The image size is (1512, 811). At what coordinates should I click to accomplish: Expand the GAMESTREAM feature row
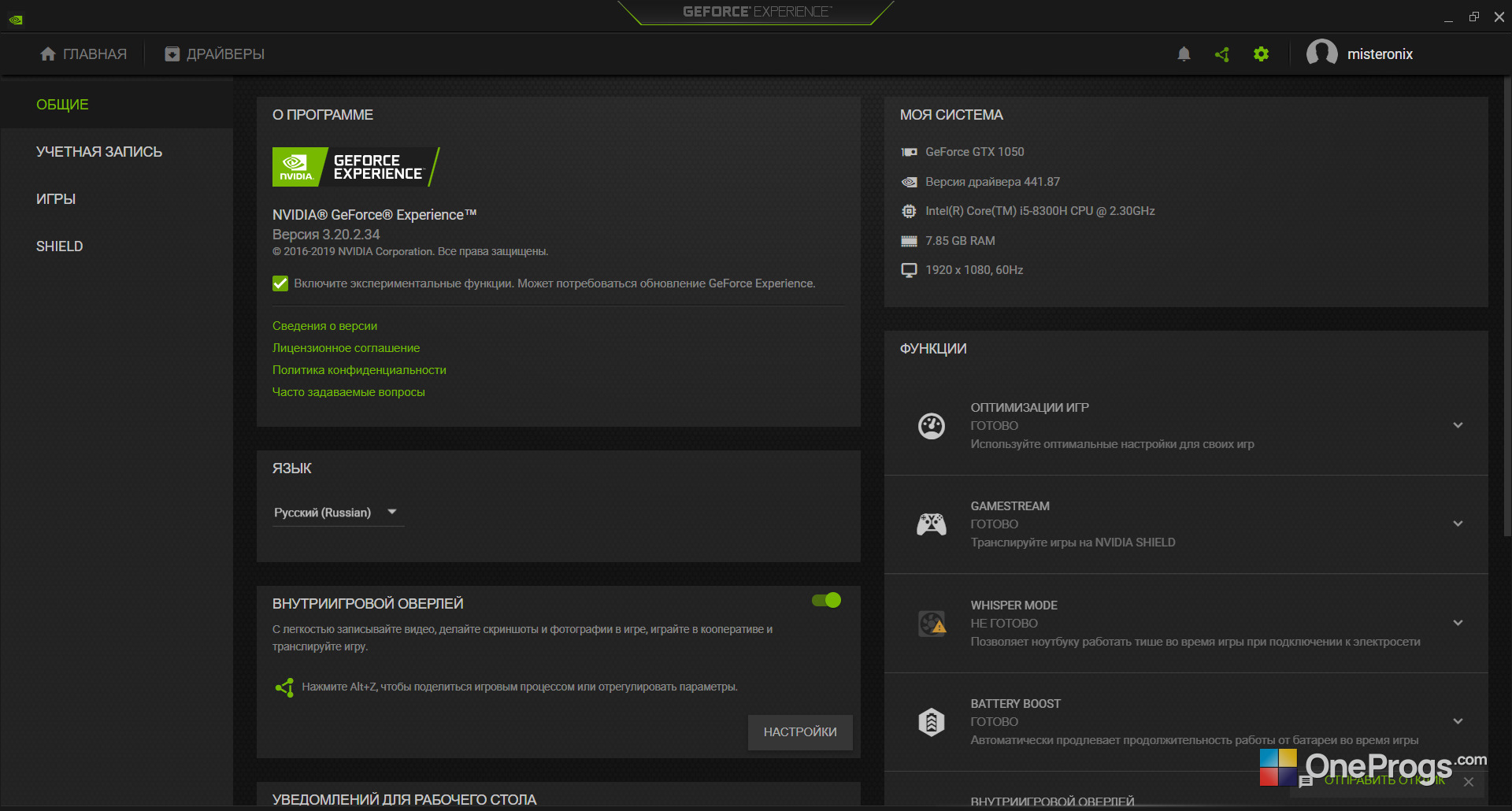[1458, 524]
